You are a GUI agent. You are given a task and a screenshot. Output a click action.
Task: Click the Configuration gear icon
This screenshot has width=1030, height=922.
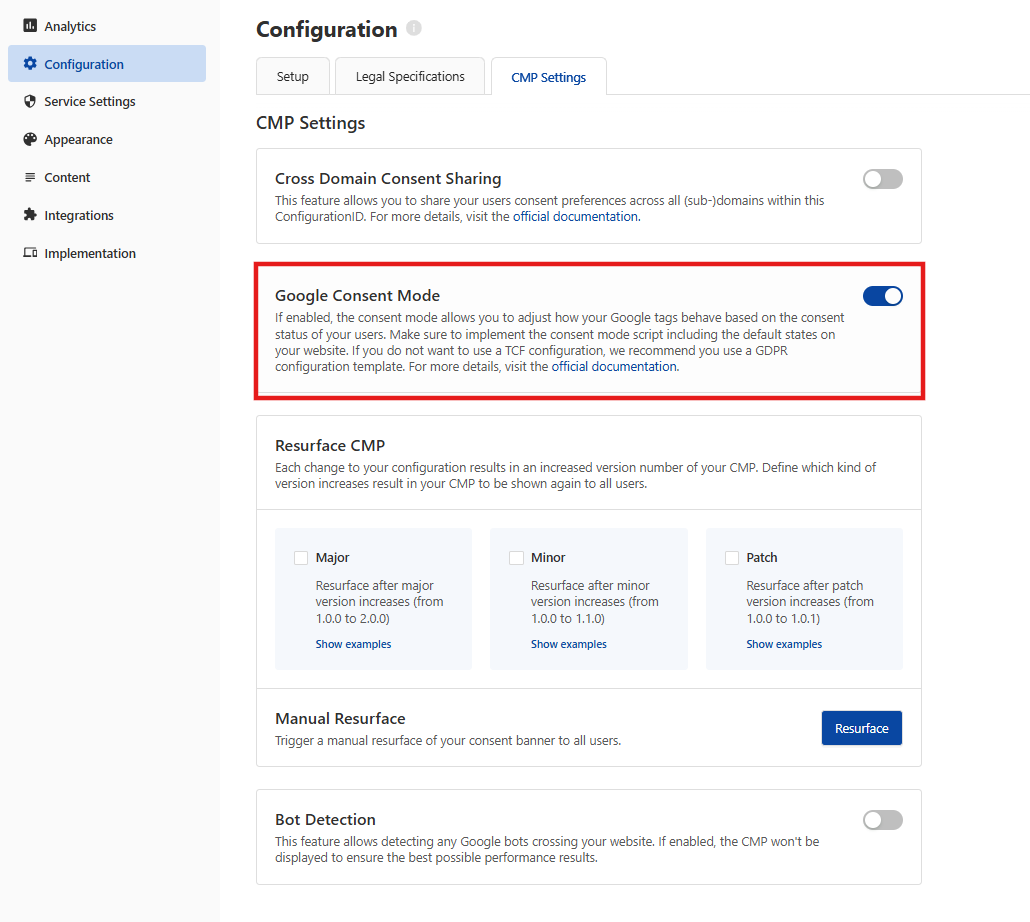tap(30, 63)
